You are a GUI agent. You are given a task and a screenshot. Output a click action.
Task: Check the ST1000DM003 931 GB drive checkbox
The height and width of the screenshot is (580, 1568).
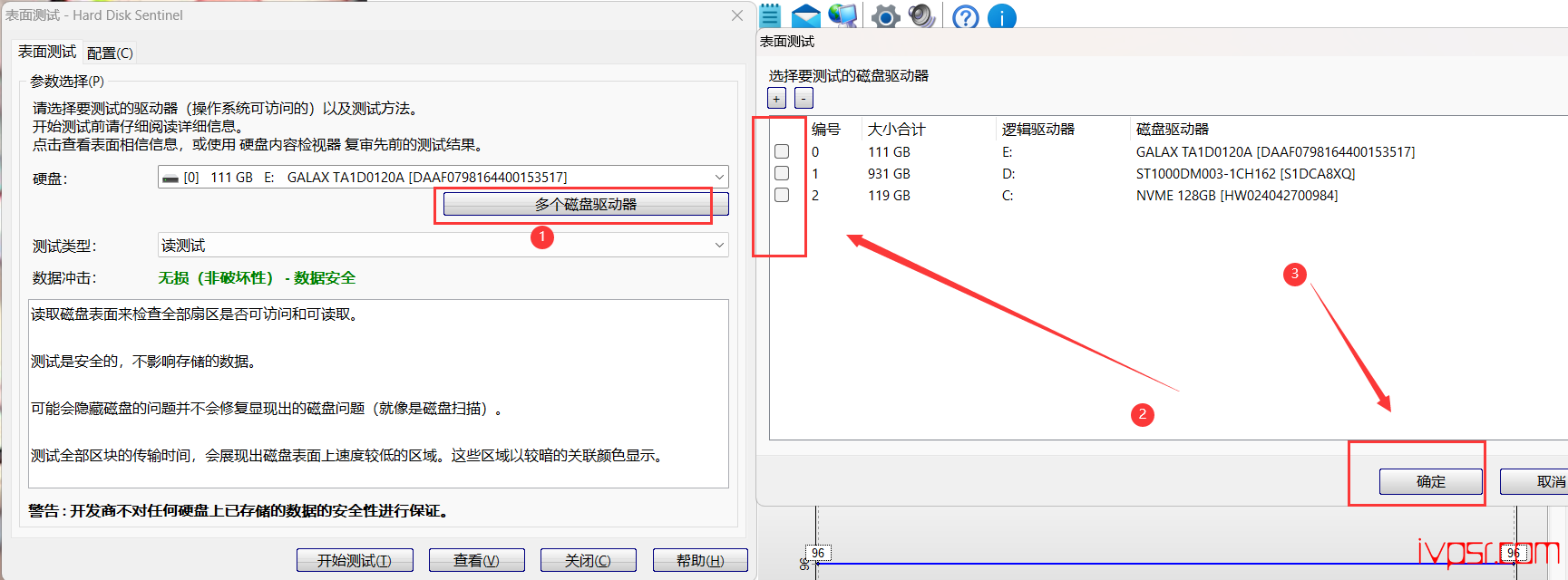(x=782, y=174)
